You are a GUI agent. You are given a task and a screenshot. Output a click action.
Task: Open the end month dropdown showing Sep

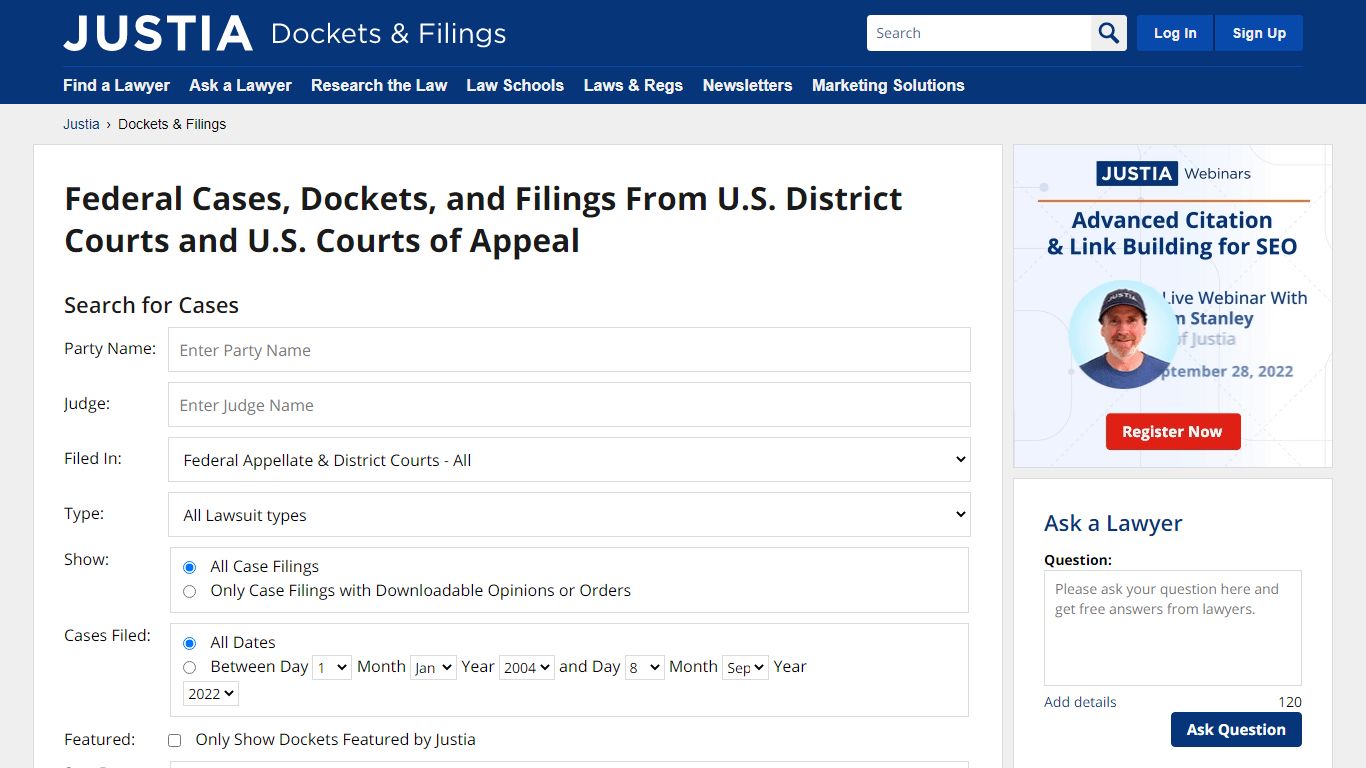click(745, 667)
